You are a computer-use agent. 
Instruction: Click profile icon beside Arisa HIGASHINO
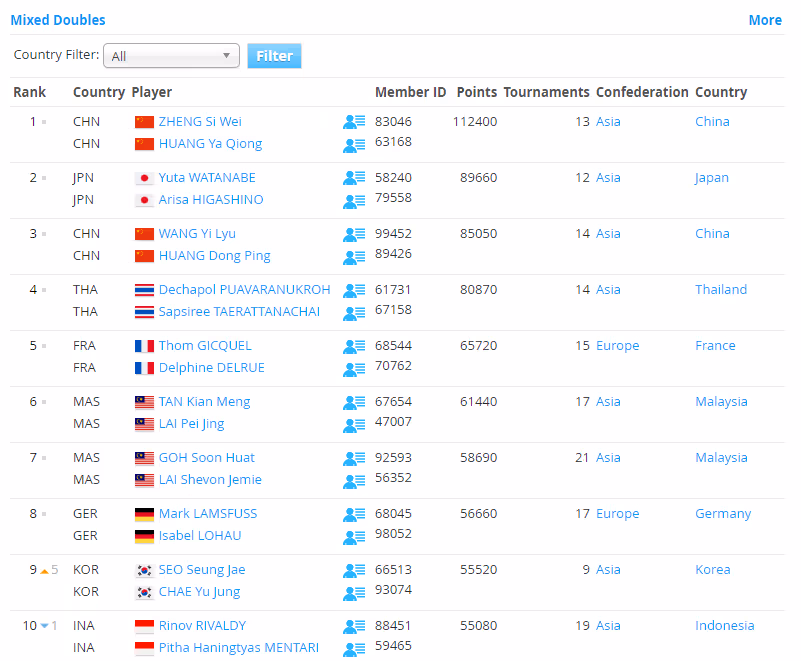coord(354,200)
